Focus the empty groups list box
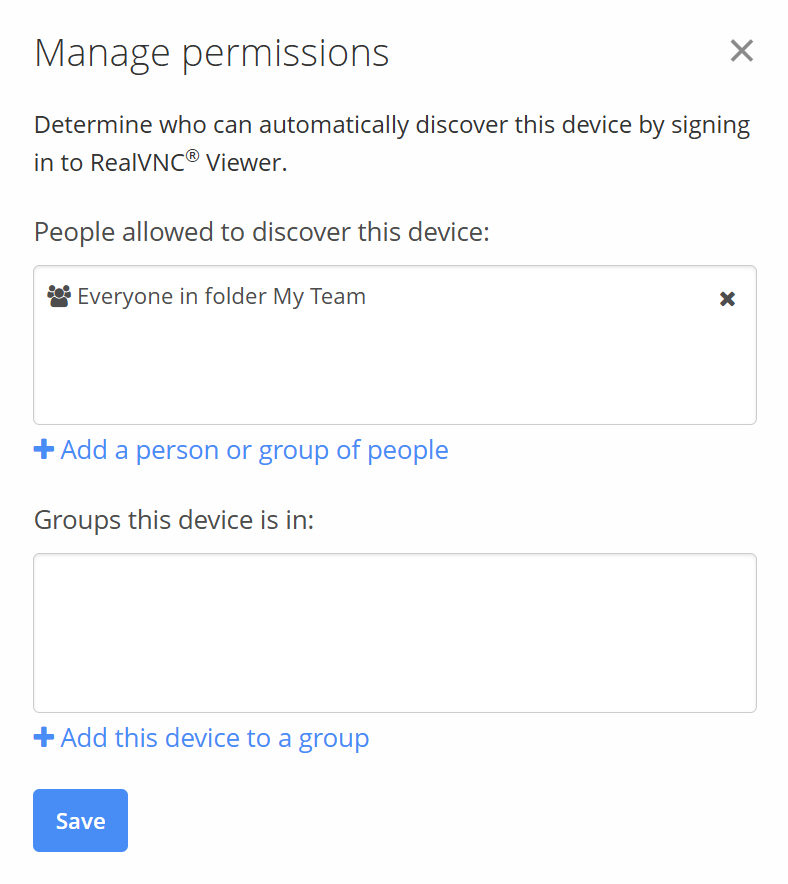Screen dimensions: 788x884 pyautogui.click(x=394, y=632)
